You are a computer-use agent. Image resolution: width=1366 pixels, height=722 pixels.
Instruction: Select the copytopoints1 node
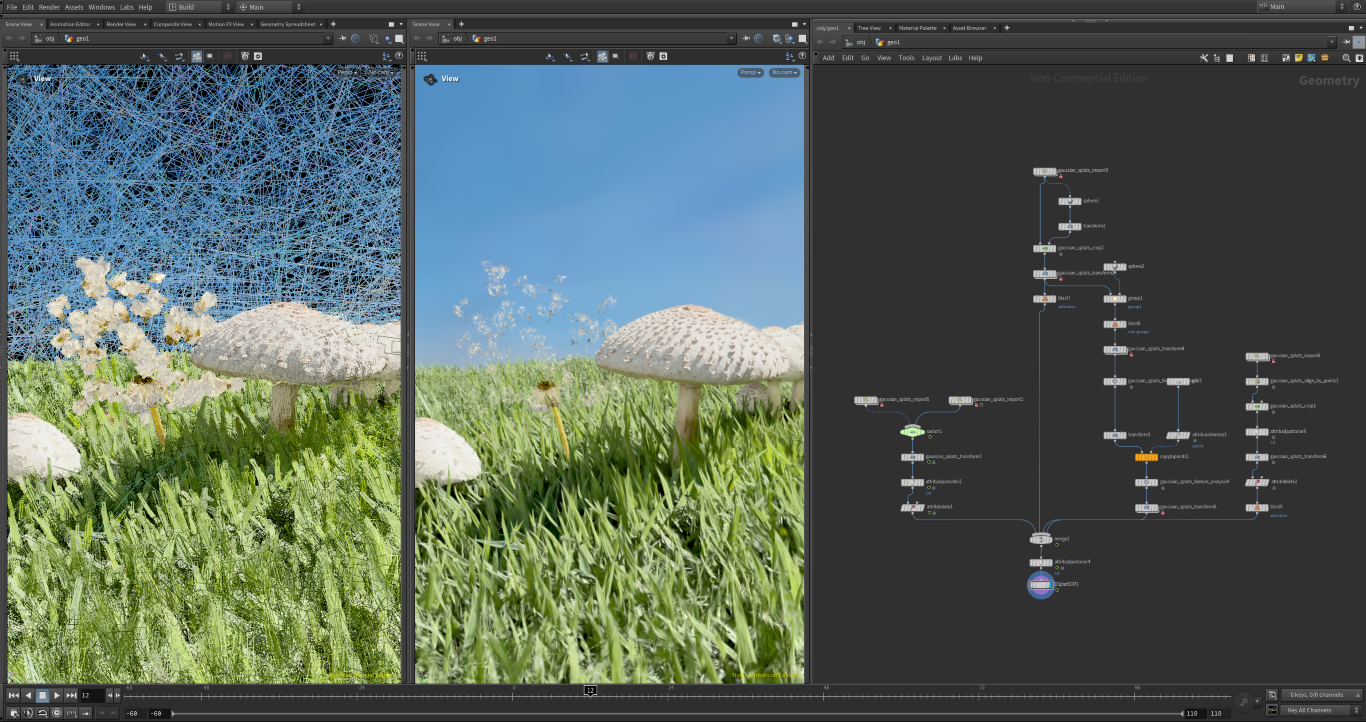click(x=1146, y=457)
